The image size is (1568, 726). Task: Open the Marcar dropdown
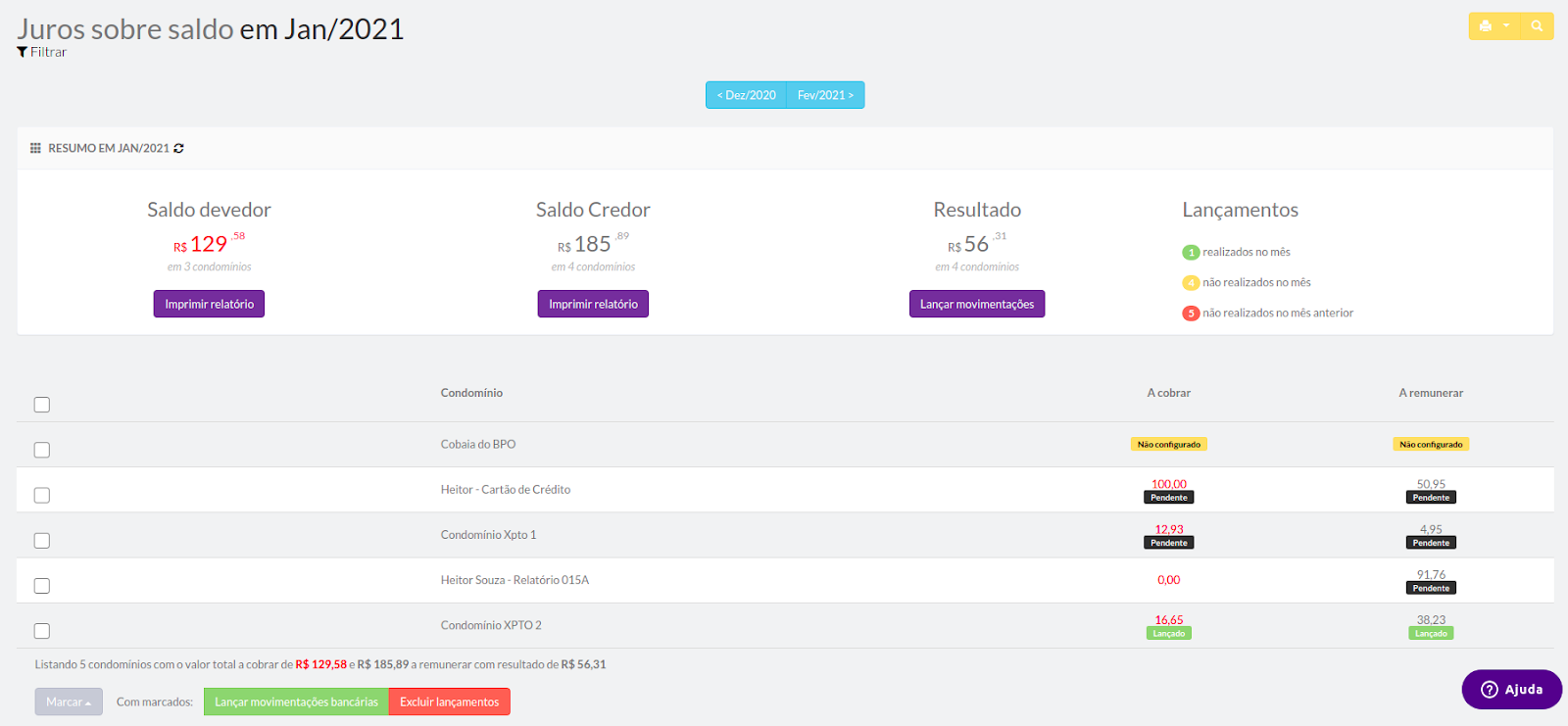[x=69, y=702]
